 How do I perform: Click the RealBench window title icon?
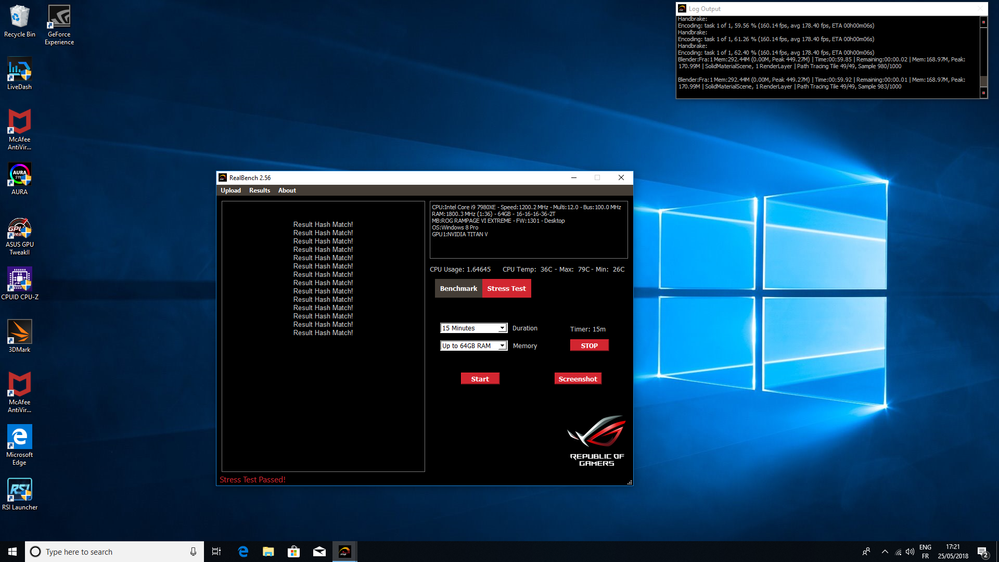(222, 178)
